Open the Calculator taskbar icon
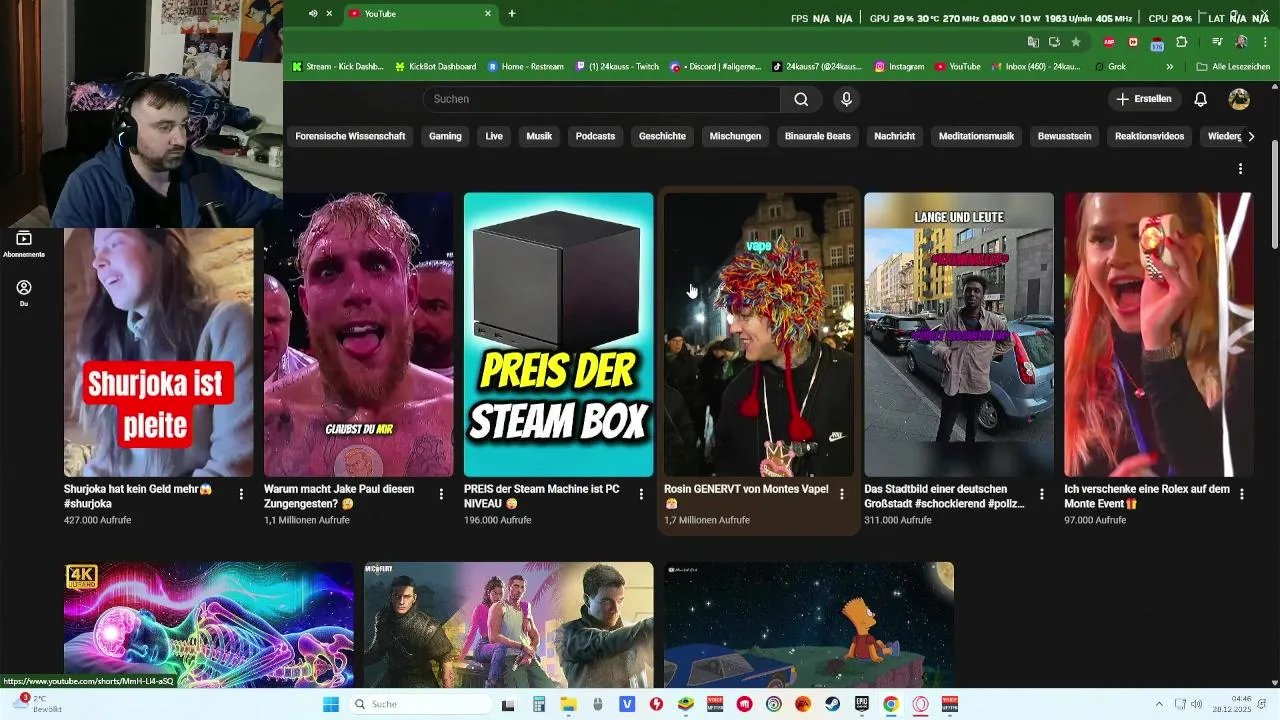 pos(538,704)
